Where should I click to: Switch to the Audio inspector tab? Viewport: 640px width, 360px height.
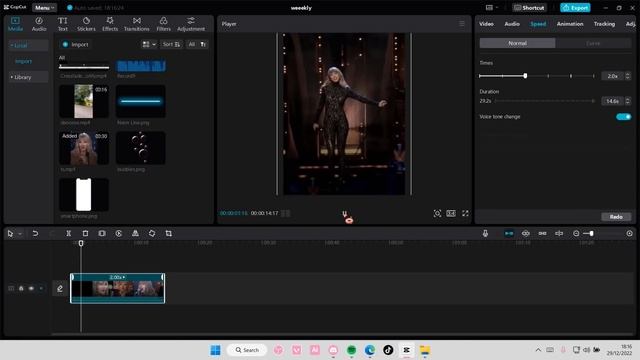(x=512, y=24)
